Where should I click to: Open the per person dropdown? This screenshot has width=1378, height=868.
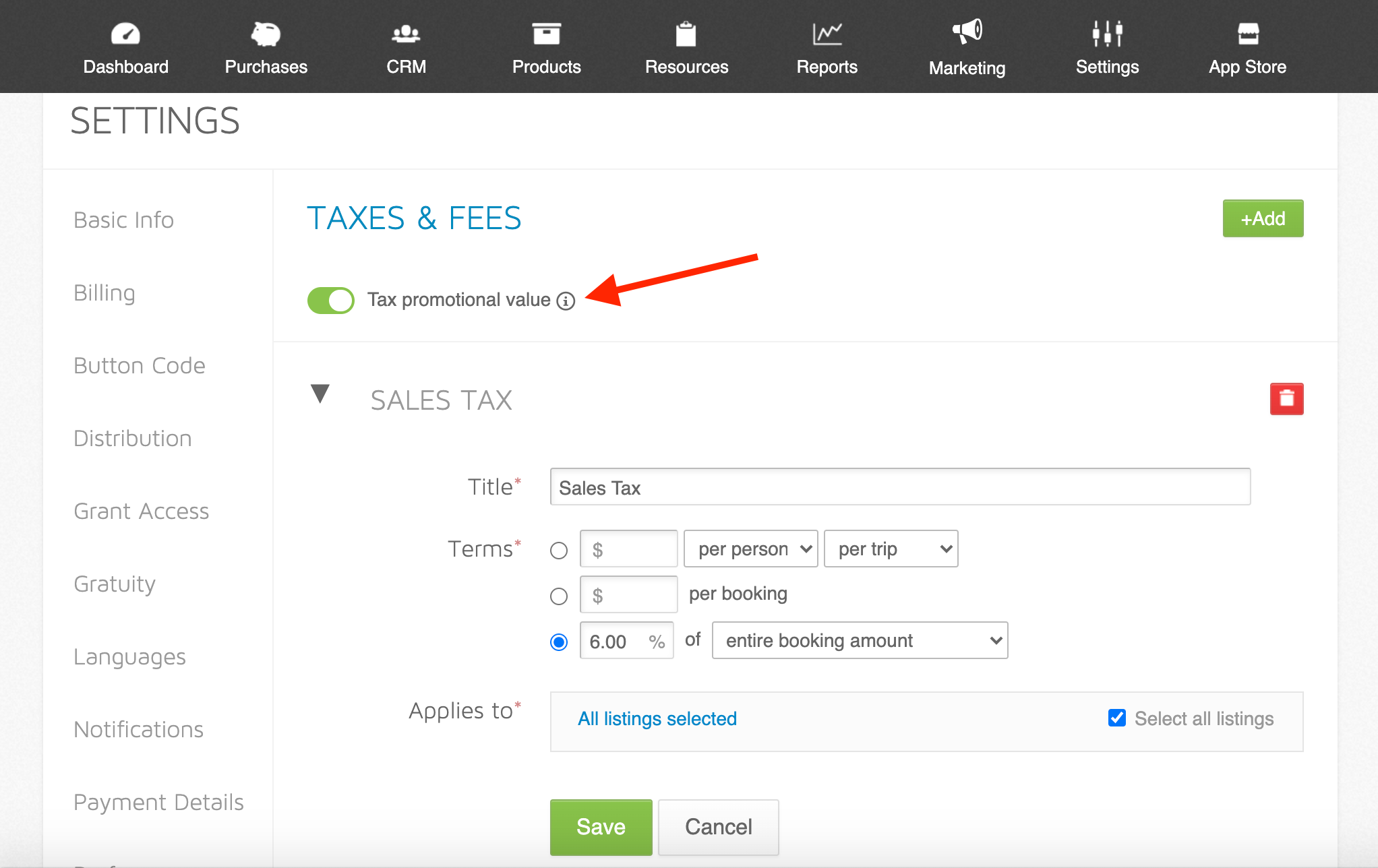[x=751, y=549]
